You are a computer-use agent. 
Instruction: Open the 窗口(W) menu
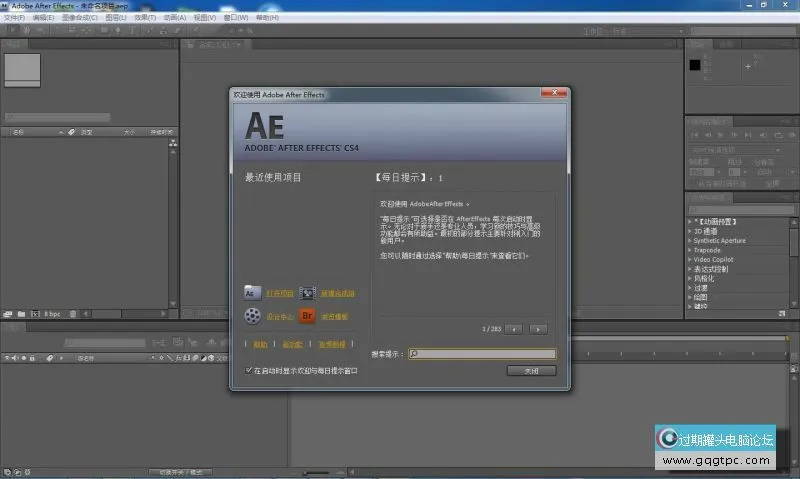236,18
